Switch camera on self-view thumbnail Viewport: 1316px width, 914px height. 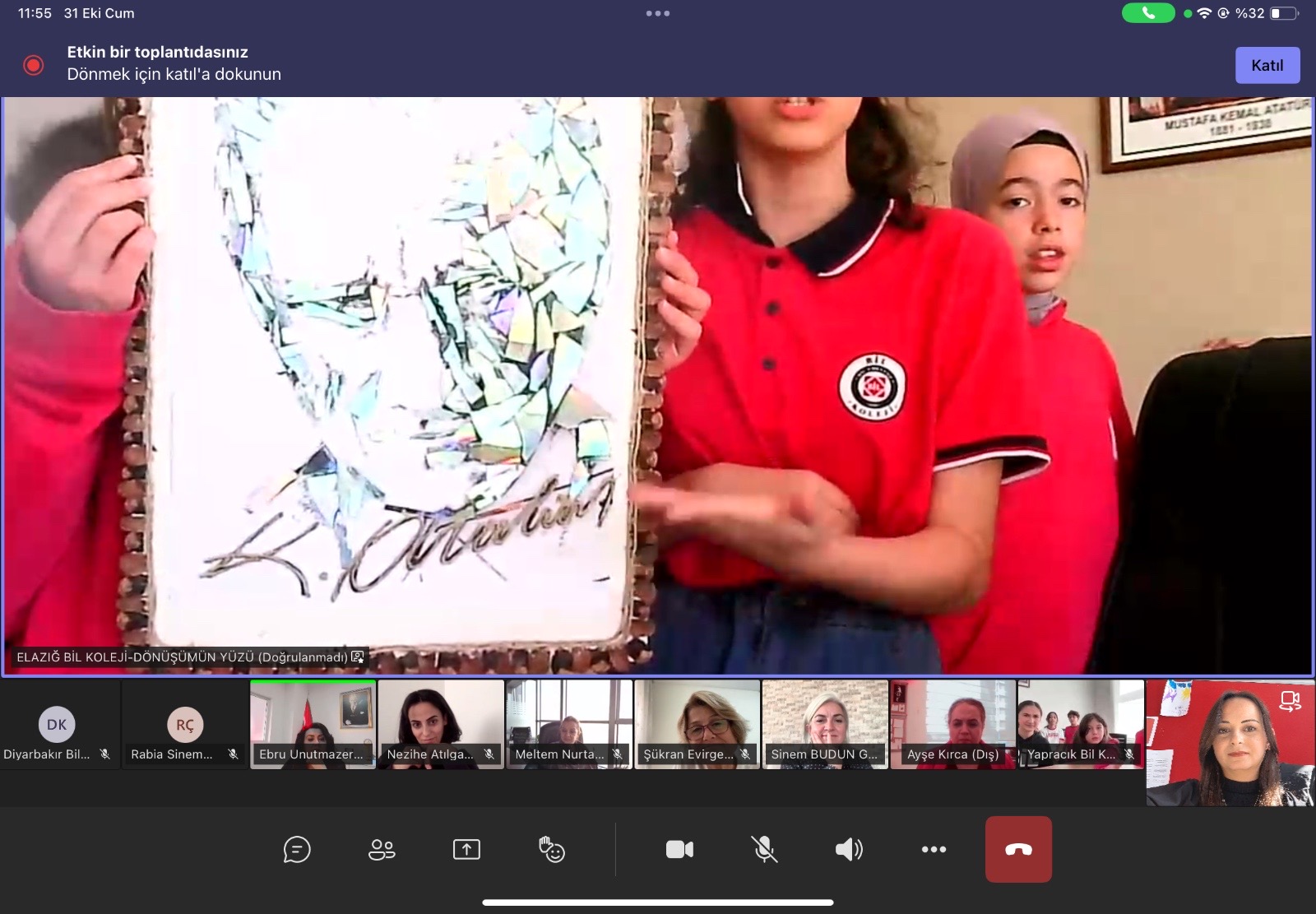click(x=1290, y=701)
